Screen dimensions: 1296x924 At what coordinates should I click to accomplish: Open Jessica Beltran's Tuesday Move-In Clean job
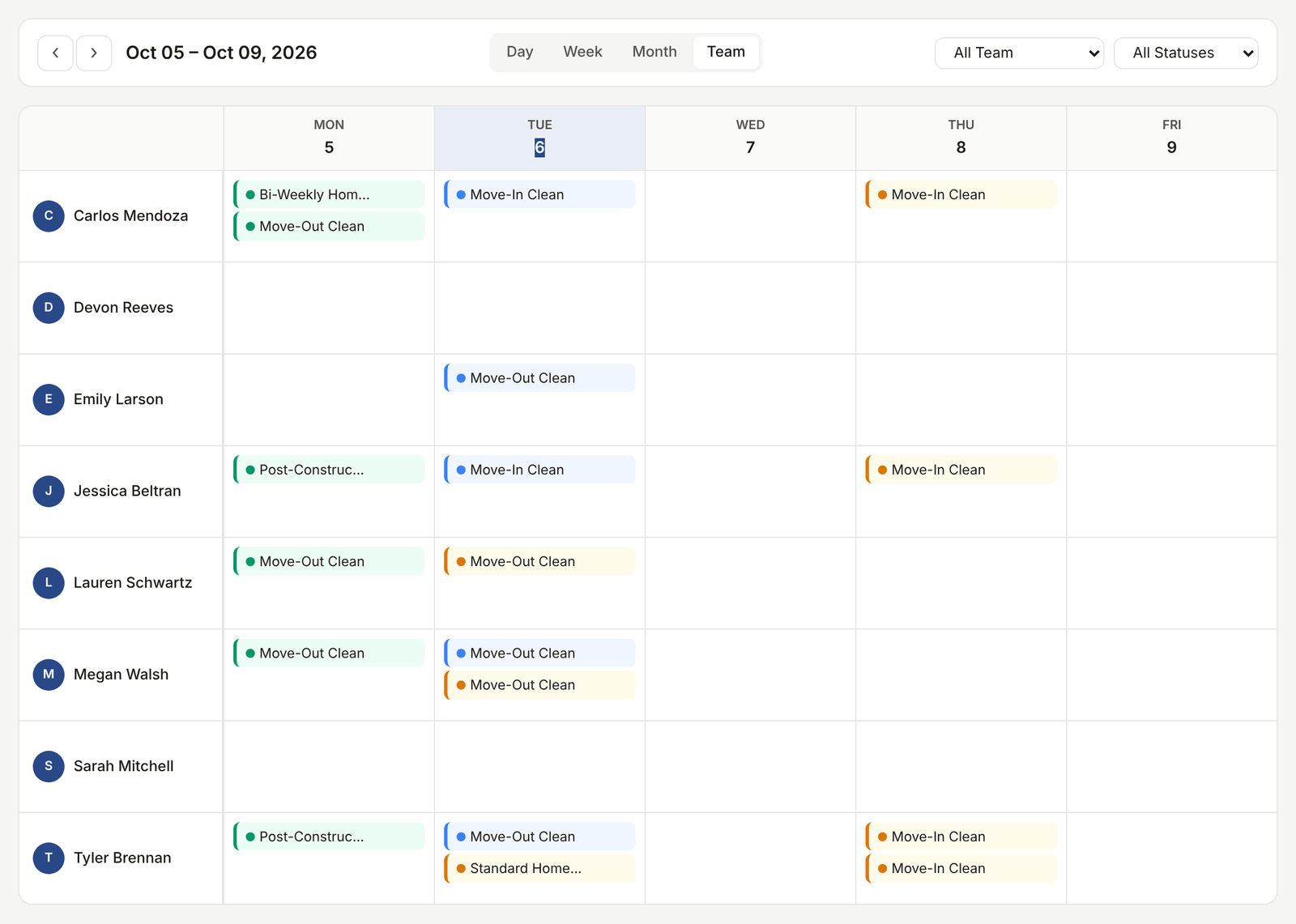[539, 470]
